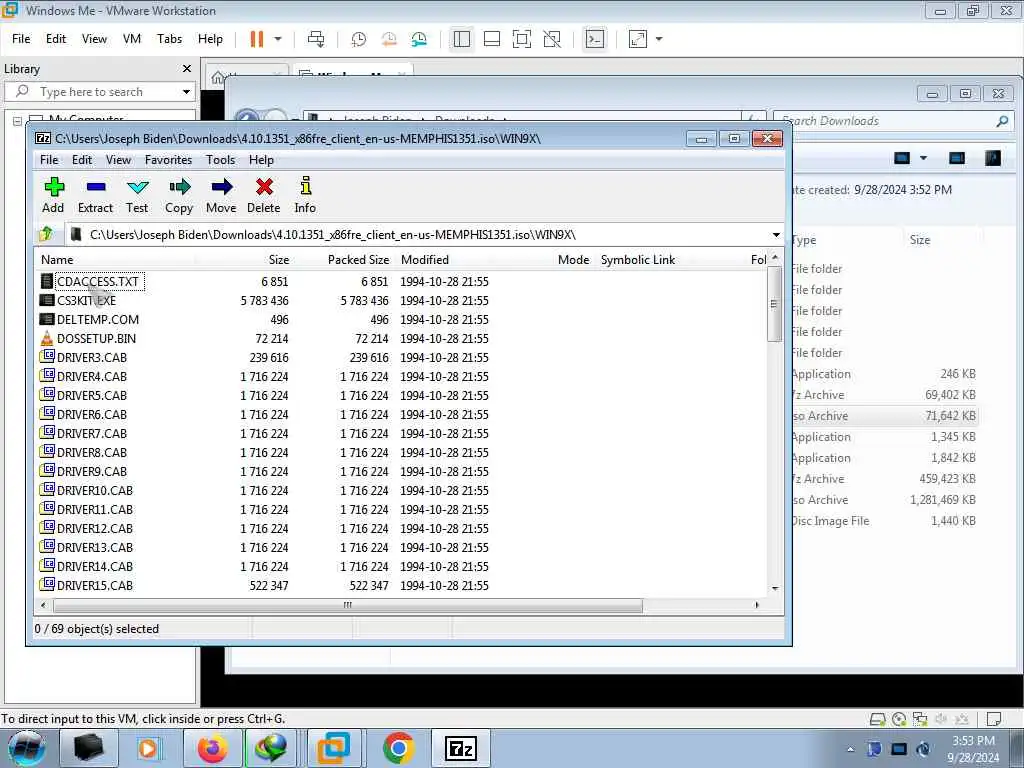Open the VMware VM menu

click(132, 39)
